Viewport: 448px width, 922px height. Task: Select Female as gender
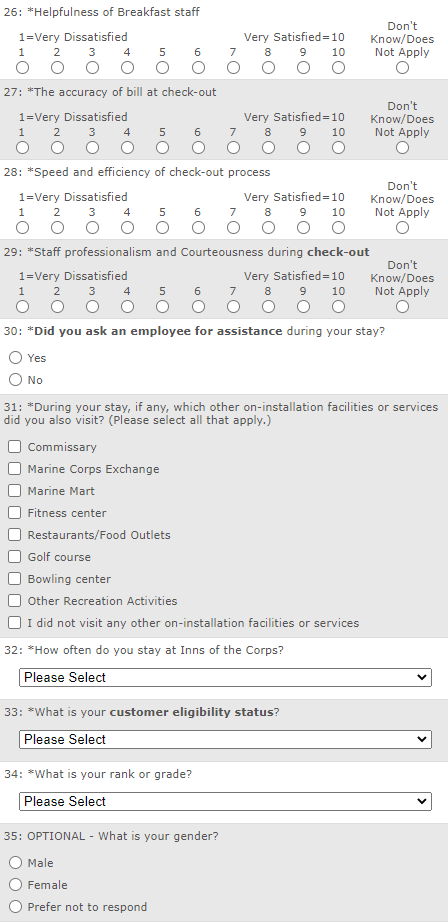tap(15, 884)
